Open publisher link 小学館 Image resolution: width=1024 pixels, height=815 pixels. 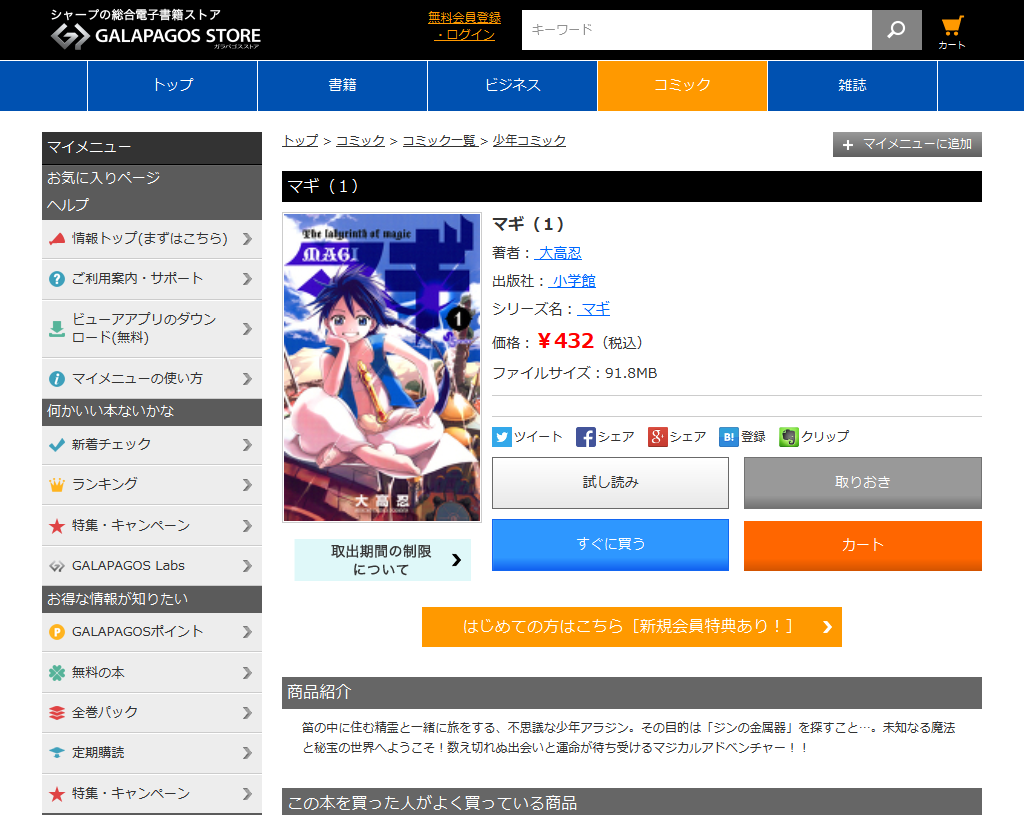(572, 281)
